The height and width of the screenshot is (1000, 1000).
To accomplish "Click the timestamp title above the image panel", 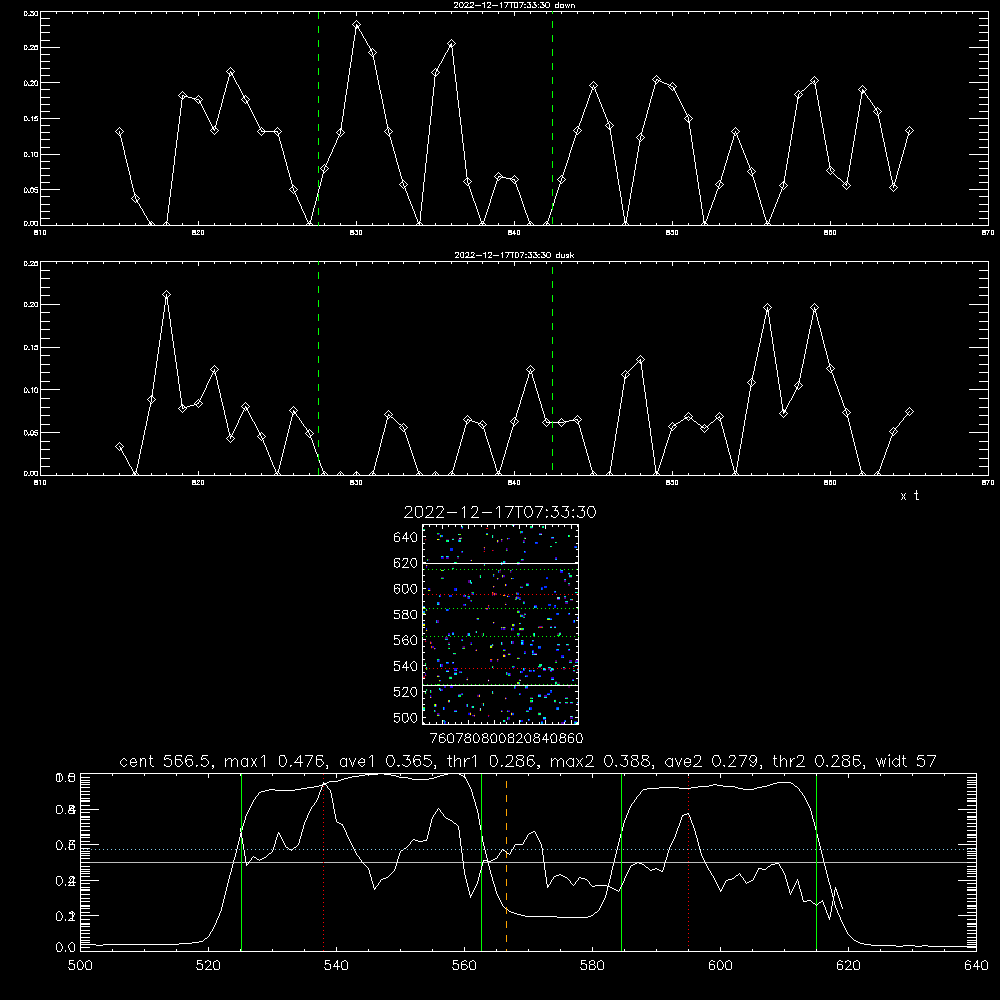I will pos(499,513).
